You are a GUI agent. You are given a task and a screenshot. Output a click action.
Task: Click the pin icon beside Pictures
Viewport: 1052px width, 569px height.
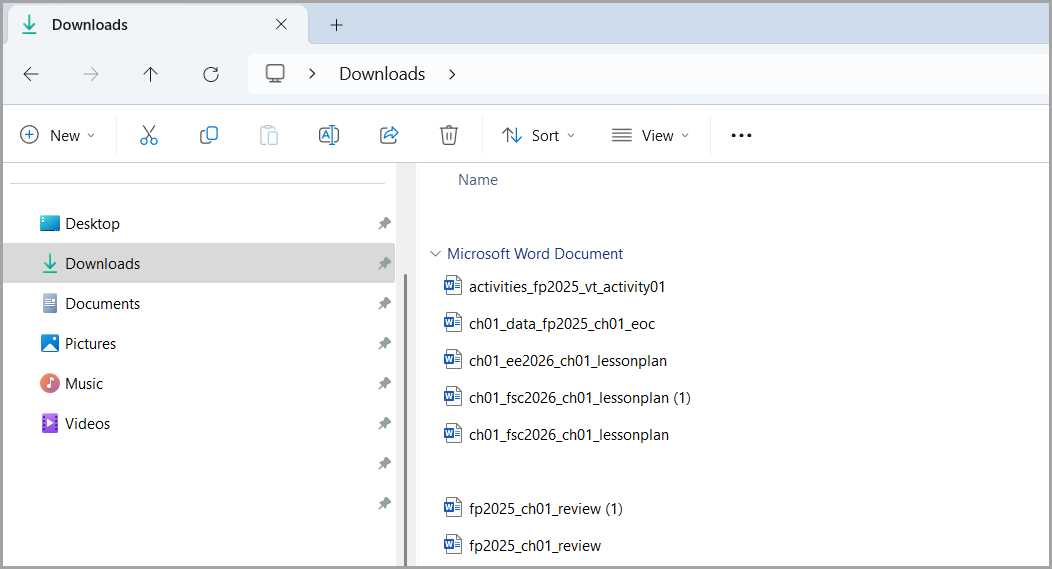click(x=384, y=344)
